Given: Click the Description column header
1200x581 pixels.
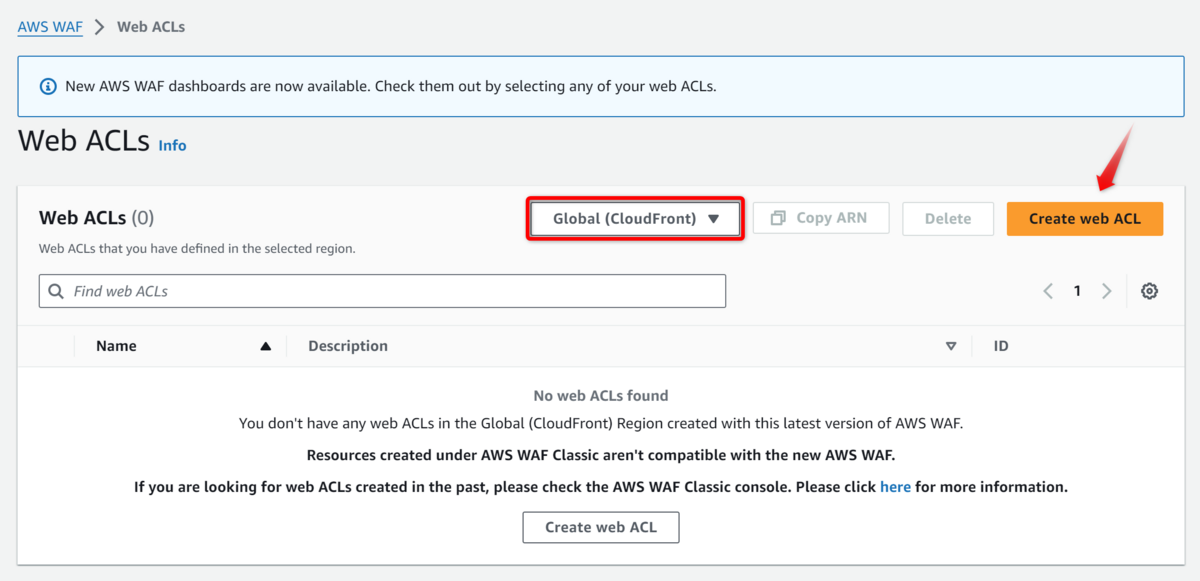Looking at the screenshot, I should coord(348,346).
